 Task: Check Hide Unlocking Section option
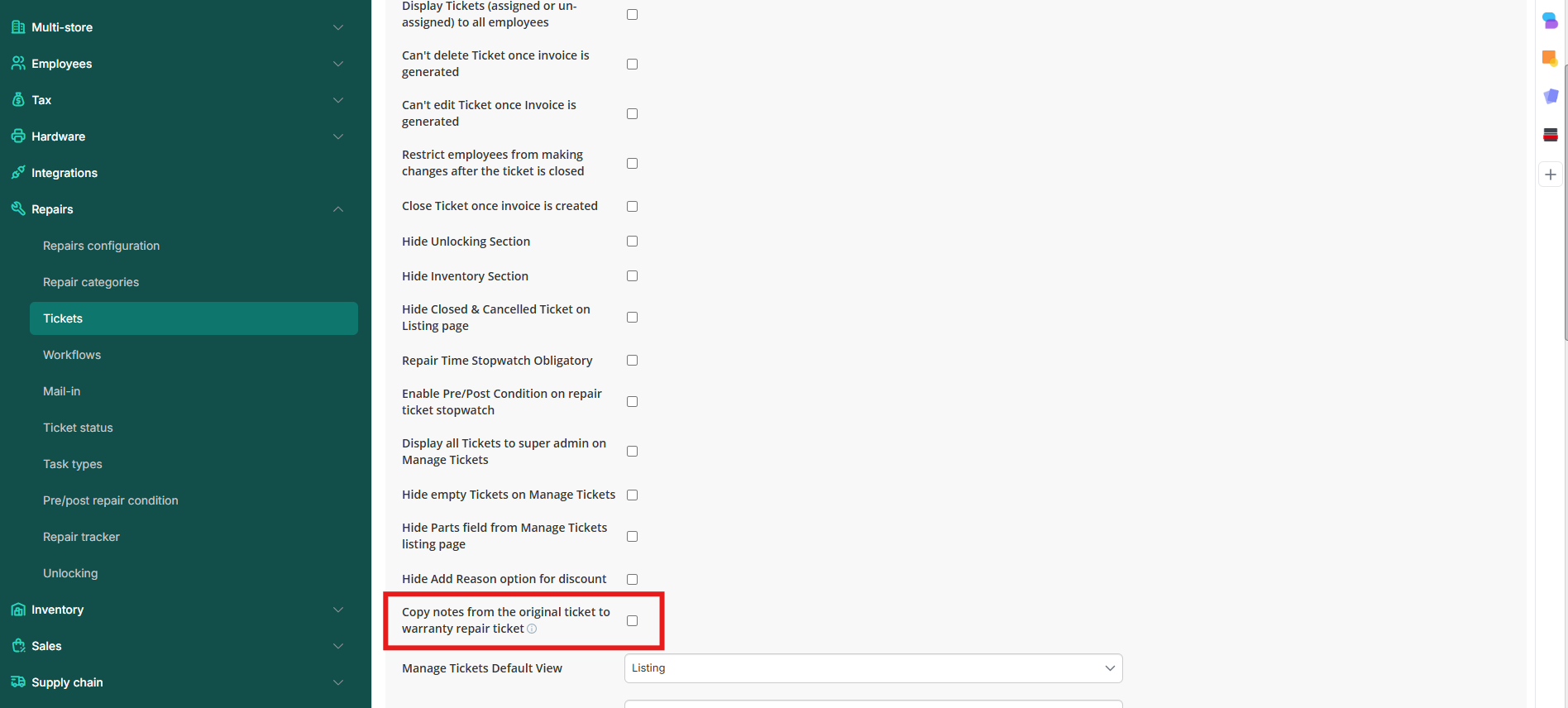tap(632, 242)
